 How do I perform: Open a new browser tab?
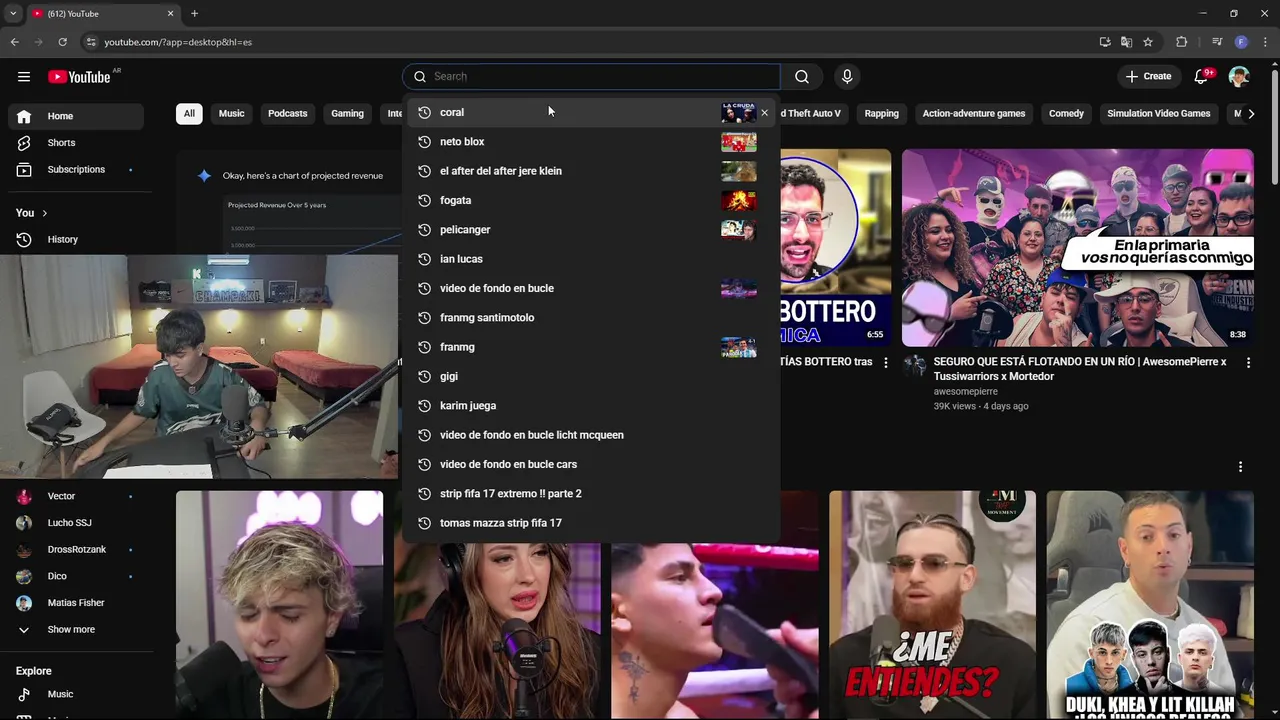tap(194, 14)
